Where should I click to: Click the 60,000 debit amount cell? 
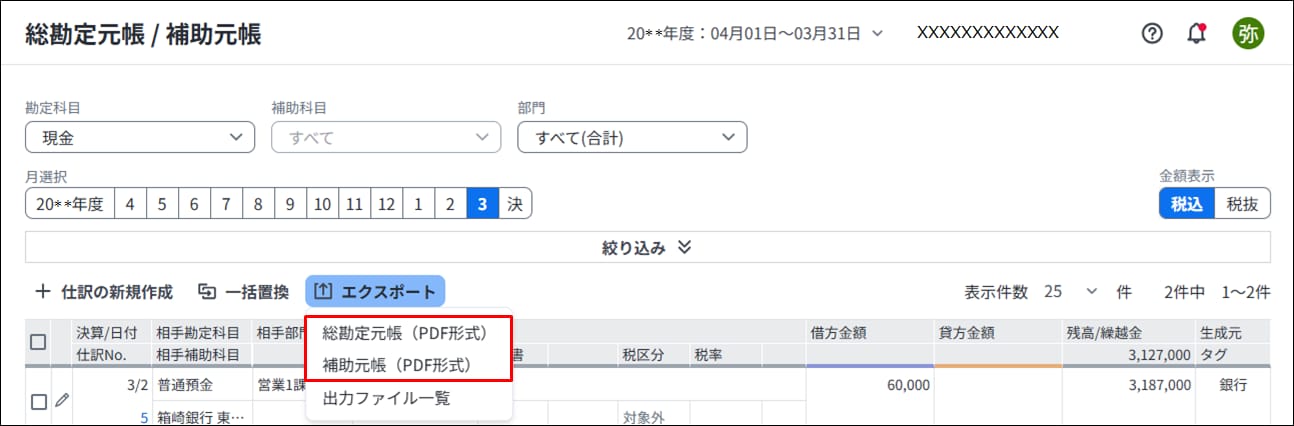tap(907, 384)
